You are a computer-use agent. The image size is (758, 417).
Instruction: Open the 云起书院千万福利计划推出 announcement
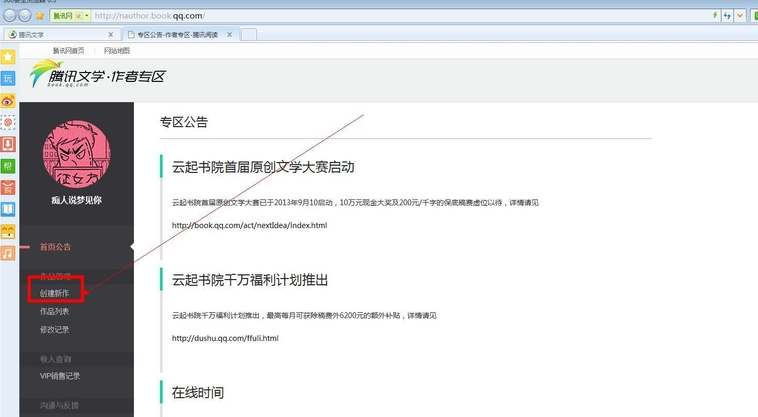(x=250, y=280)
